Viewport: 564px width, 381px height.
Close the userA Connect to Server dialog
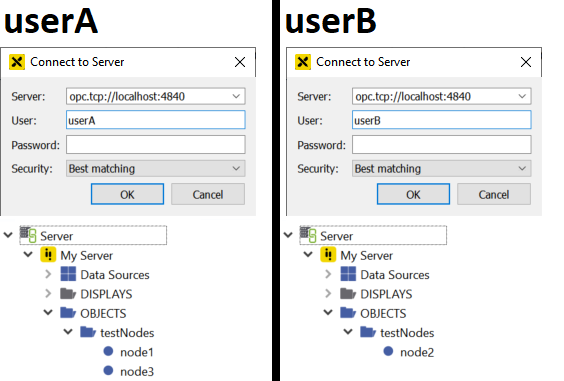click(240, 62)
